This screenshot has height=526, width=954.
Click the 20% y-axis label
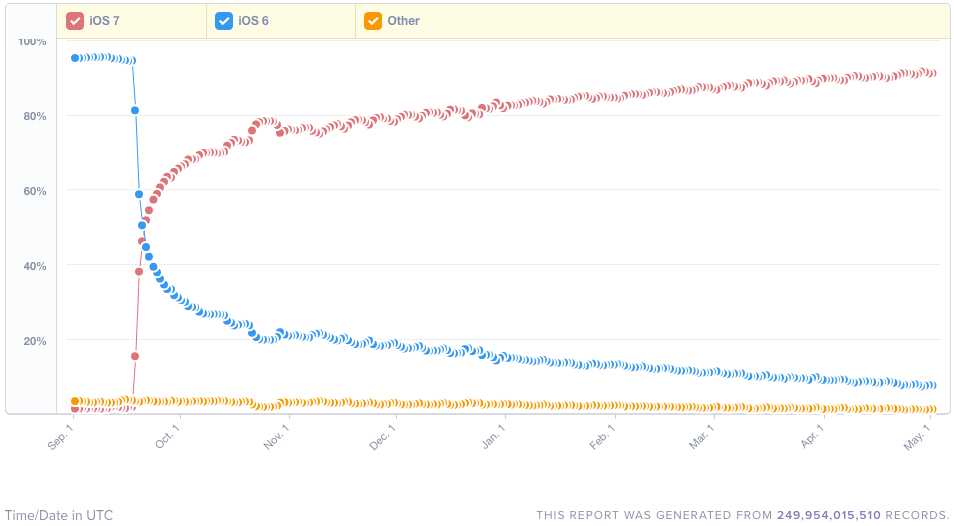click(x=33, y=341)
